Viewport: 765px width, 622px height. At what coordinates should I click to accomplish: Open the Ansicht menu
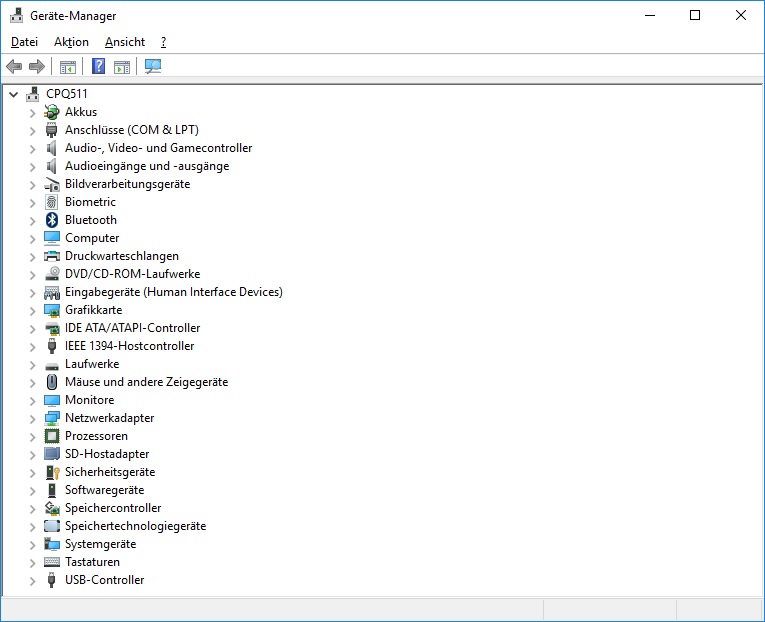(x=125, y=42)
